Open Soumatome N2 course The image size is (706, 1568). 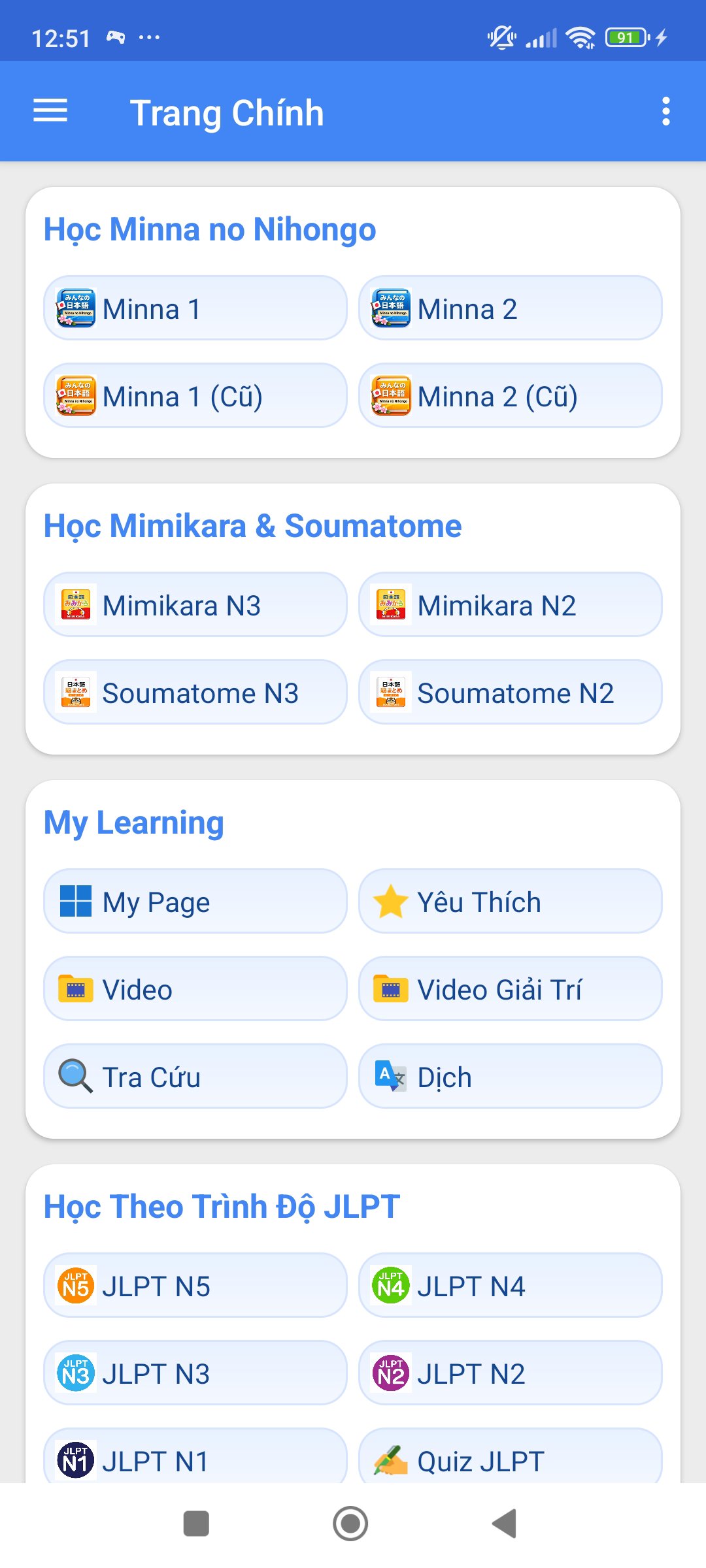point(510,693)
